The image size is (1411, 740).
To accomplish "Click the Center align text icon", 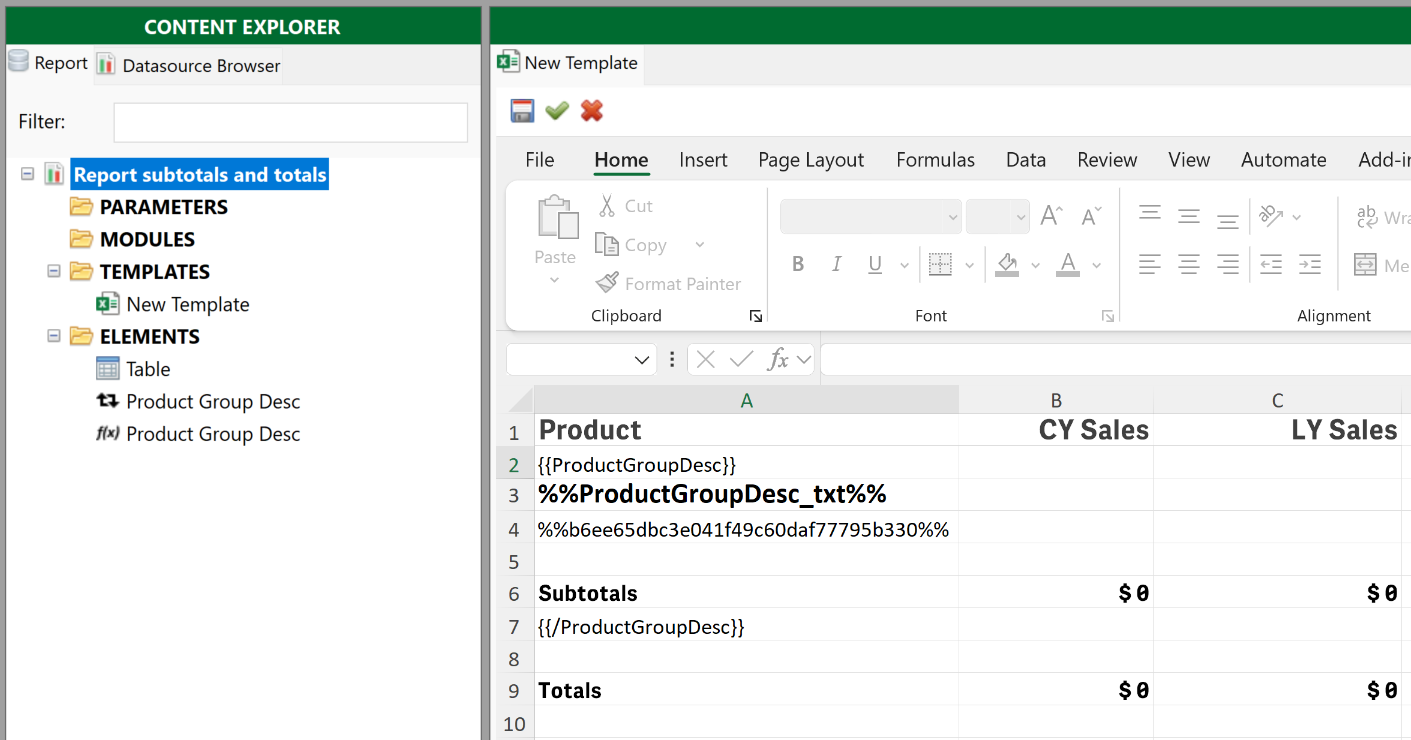I will [x=1188, y=265].
